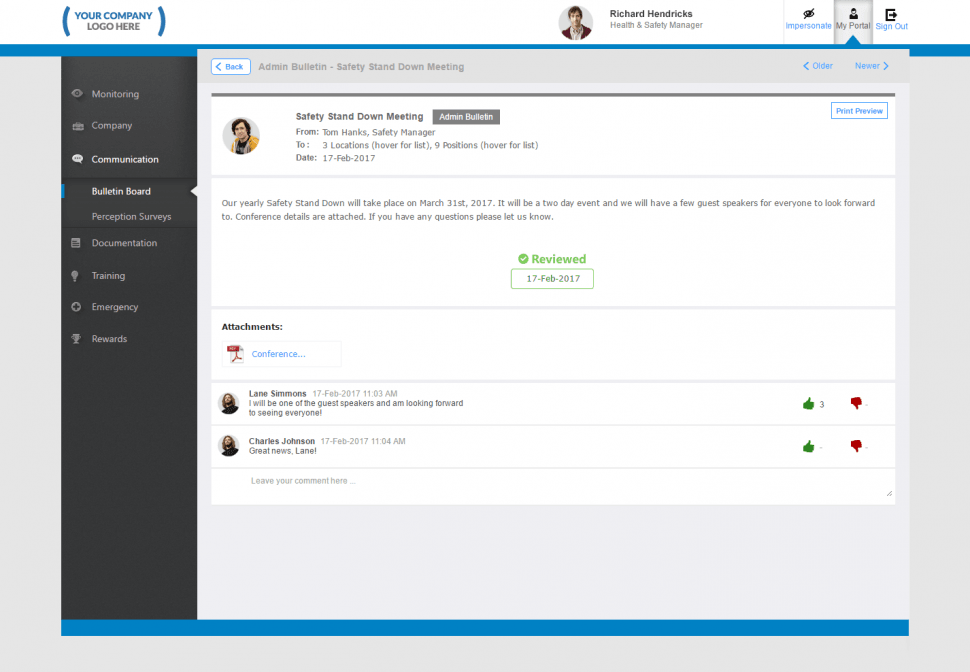The width and height of the screenshot is (970, 672).
Task: Dislike Charles Johnson's comment
Action: [856, 446]
